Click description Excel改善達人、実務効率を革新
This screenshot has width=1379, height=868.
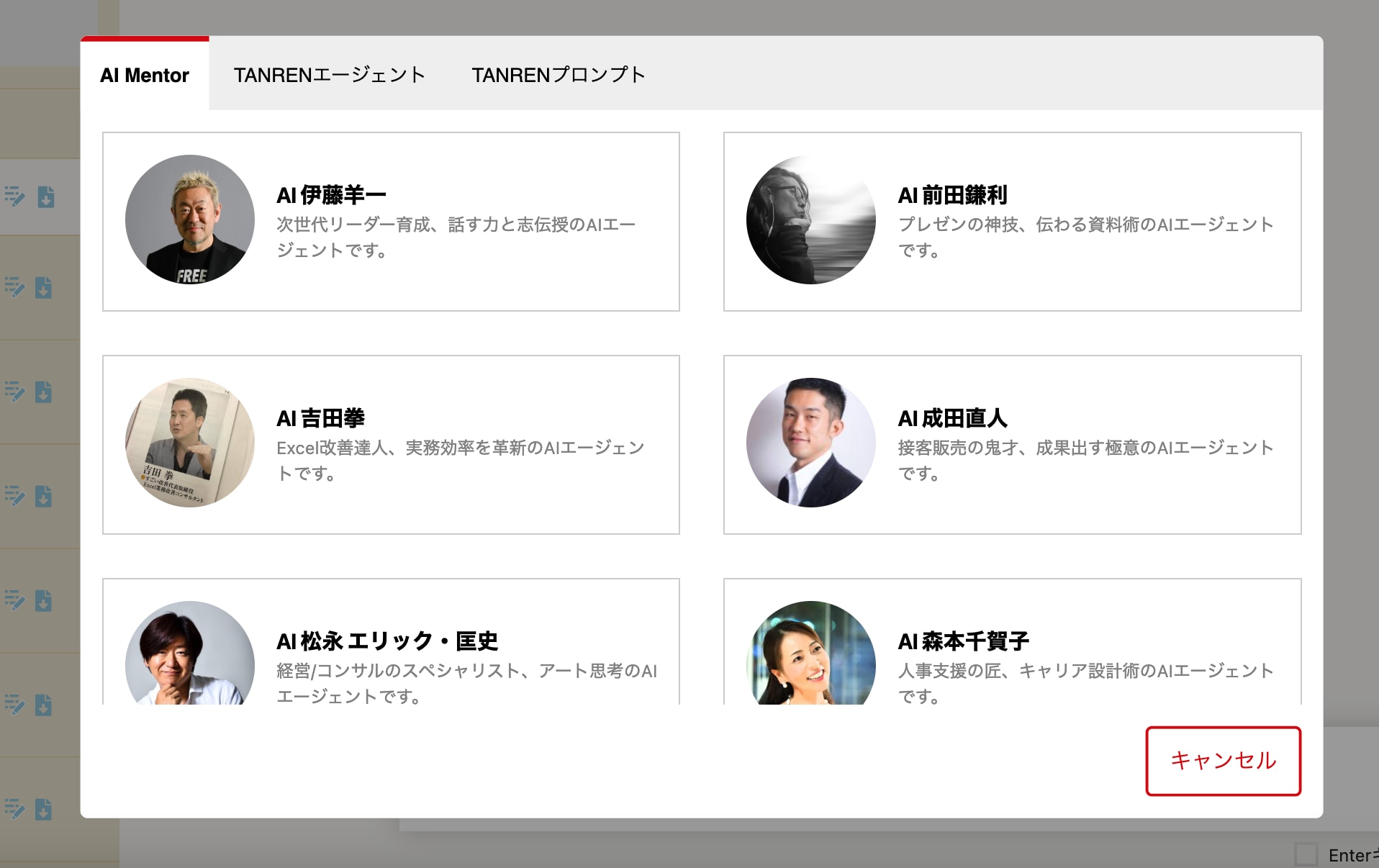[x=461, y=461]
